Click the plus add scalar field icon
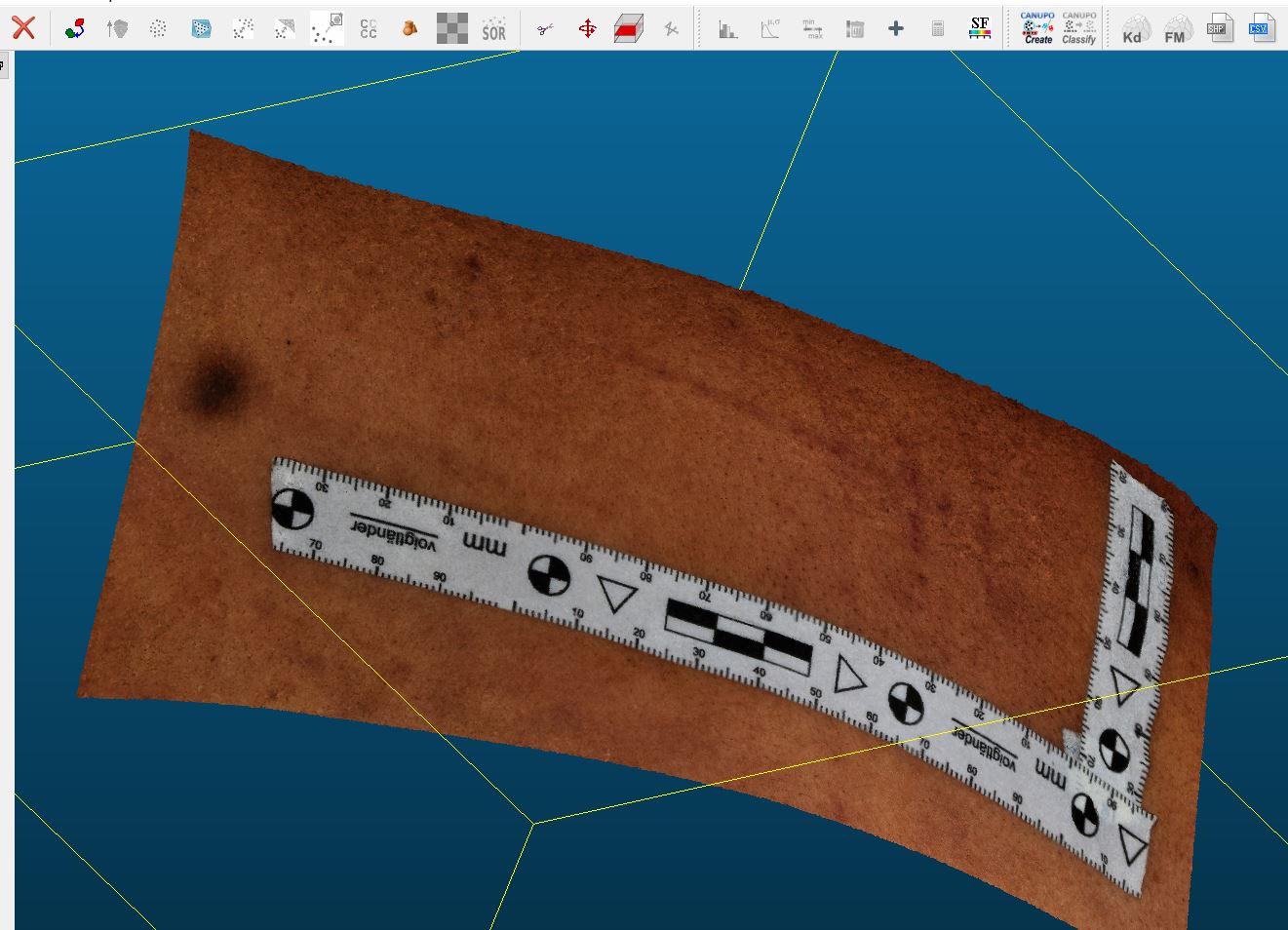 pos(895,29)
